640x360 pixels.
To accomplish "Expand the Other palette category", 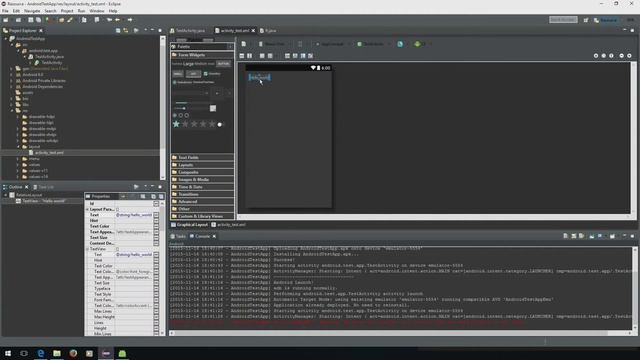I will point(202,209).
